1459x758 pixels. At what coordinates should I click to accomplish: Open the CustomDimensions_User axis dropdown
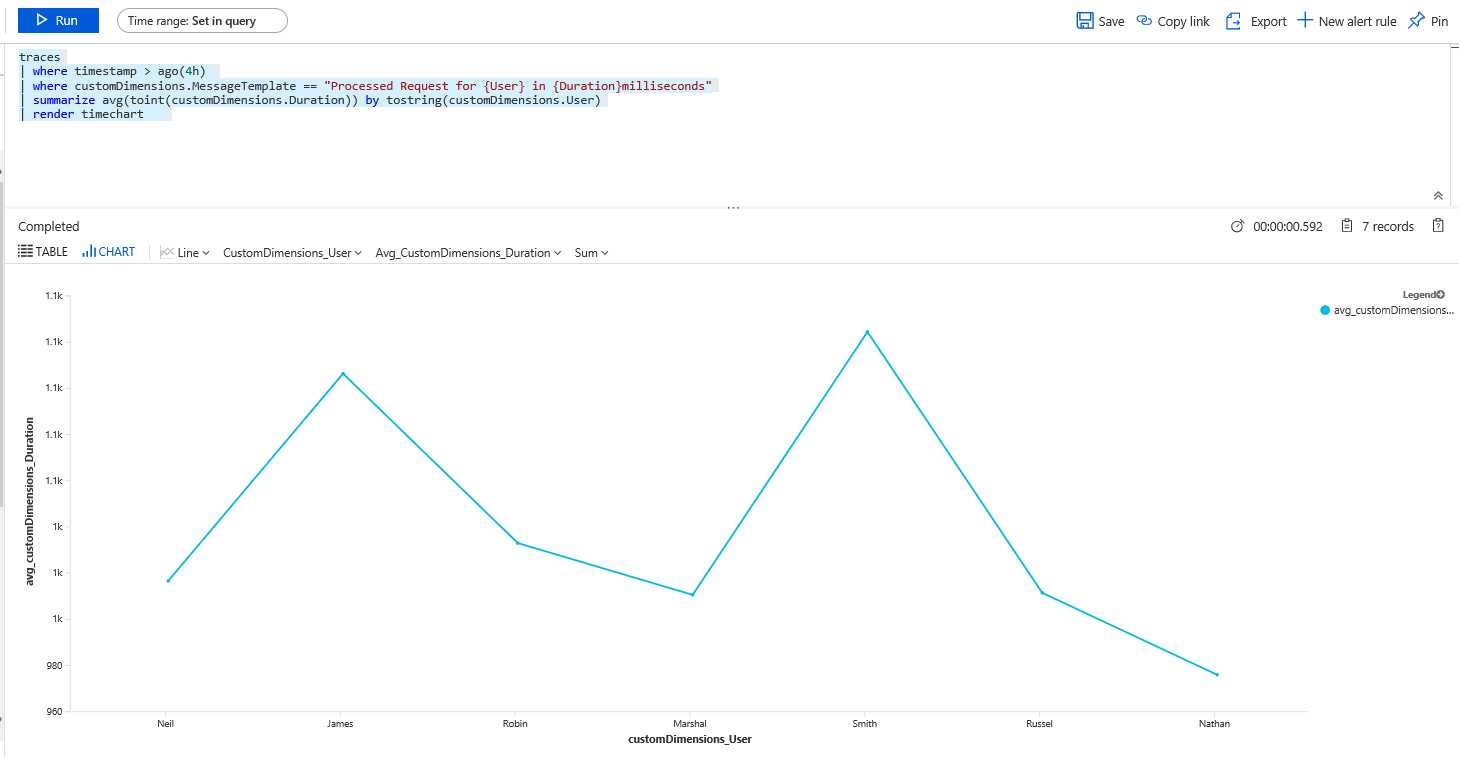pos(292,253)
